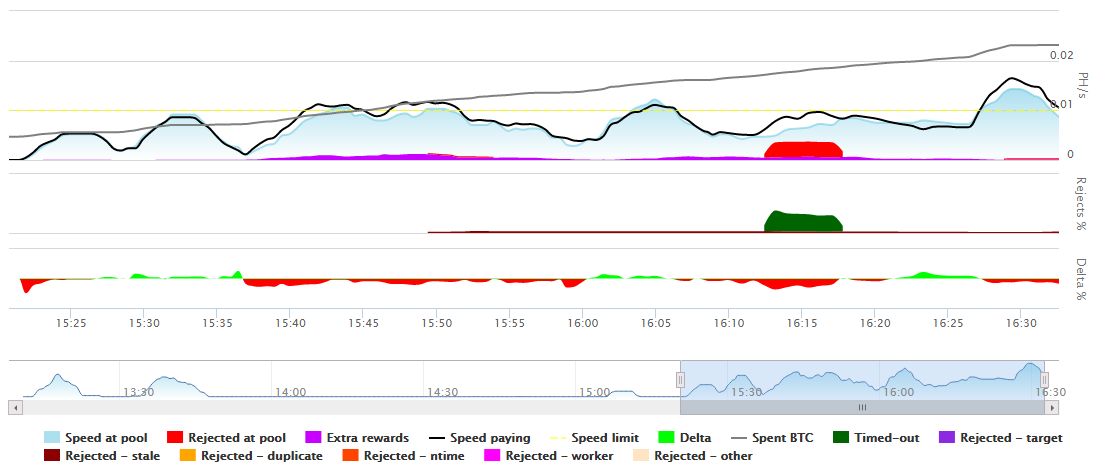Click the Rejected – stale legend label
The width and height of the screenshot is (1100, 467).
(x=112, y=456)
